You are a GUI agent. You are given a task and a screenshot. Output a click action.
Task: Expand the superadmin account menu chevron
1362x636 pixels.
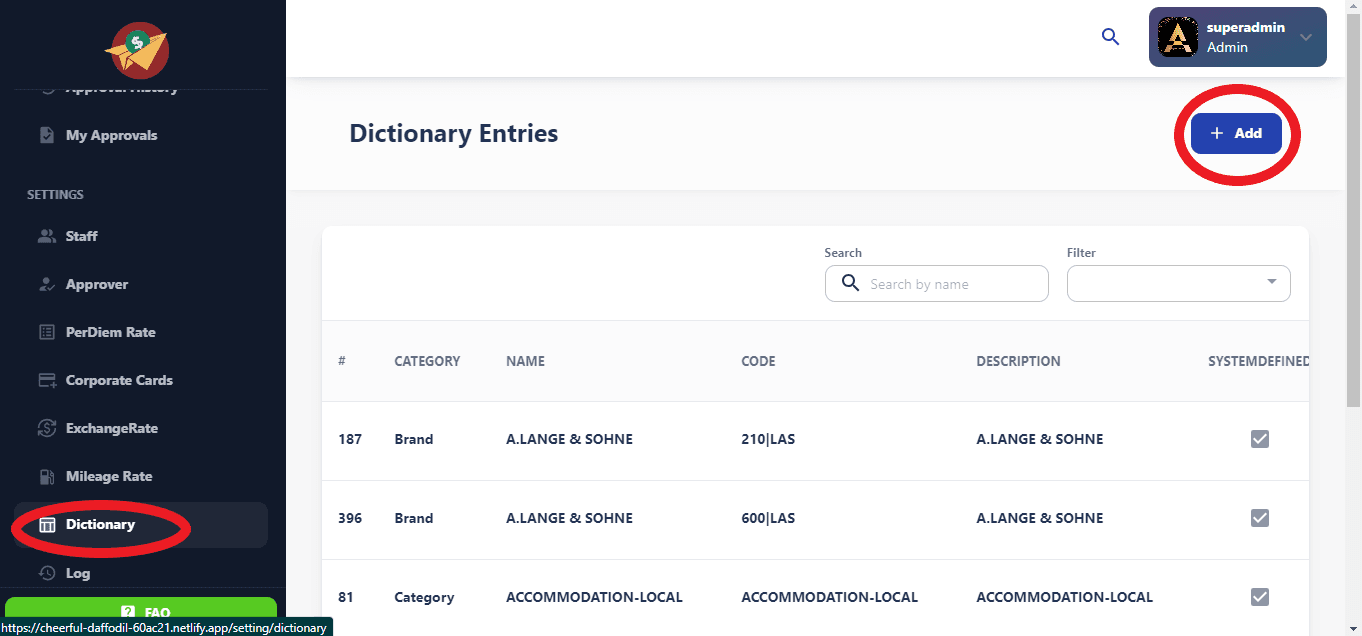[x=1305, y=38]
